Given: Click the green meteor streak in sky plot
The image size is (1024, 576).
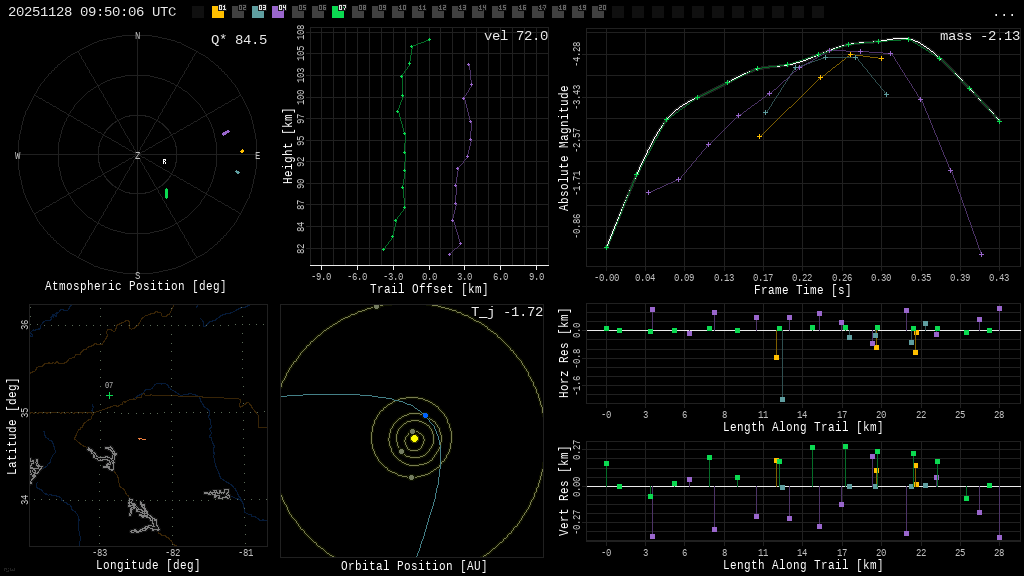Looking at the screenshot, I should pos(166,193).
